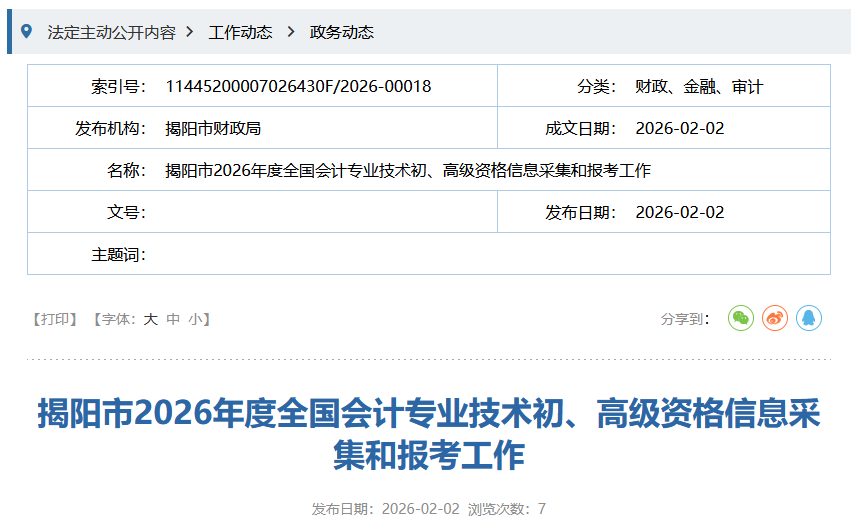Share to WeChat via green icon
This screenshot has width=862, height=529.
[741, 318]
